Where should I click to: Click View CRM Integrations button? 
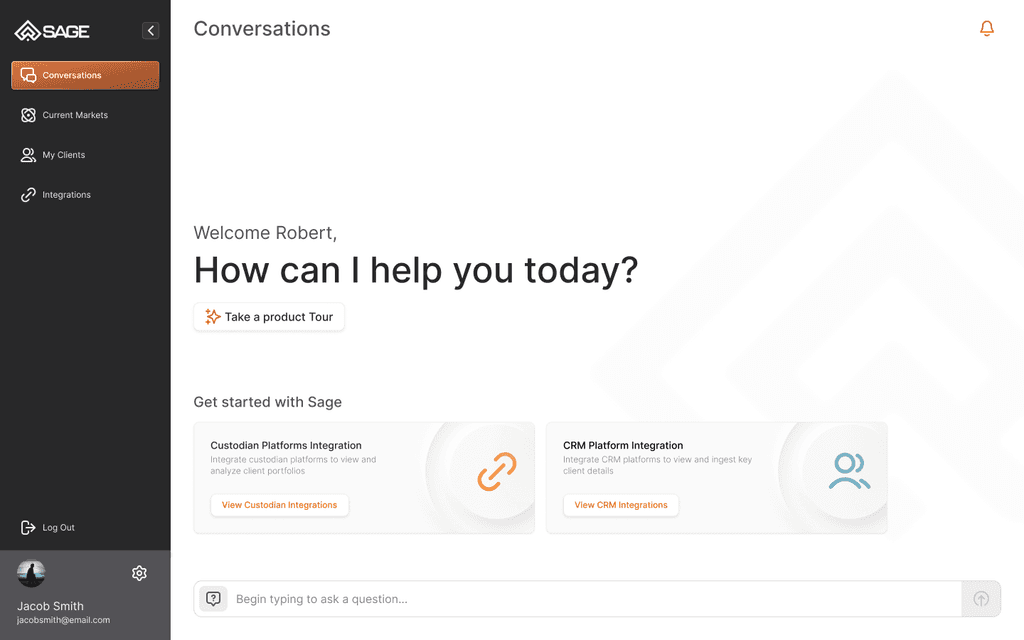(621, 505)
